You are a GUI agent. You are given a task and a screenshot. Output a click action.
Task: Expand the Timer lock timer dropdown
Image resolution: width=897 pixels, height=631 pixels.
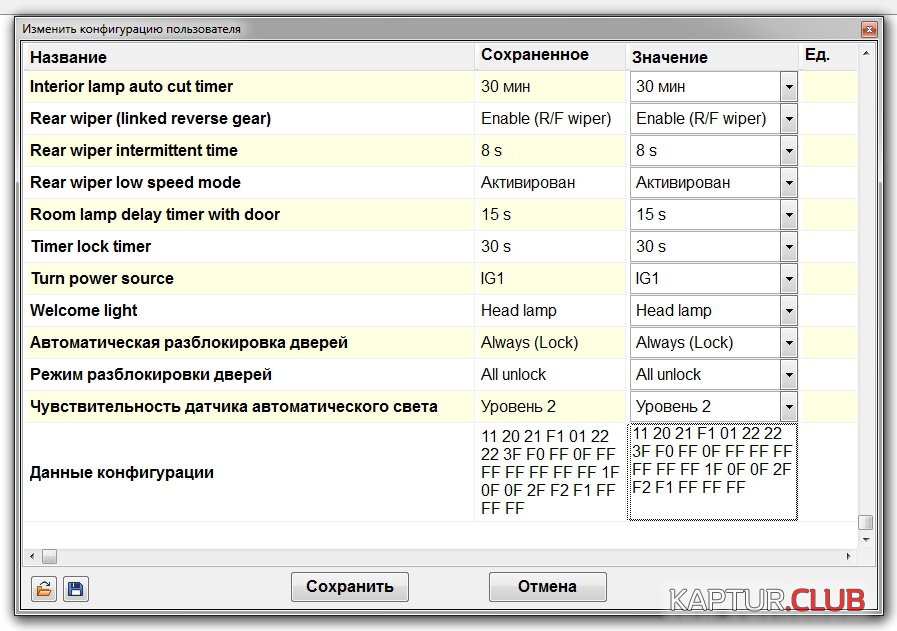(x=788, y=247)
